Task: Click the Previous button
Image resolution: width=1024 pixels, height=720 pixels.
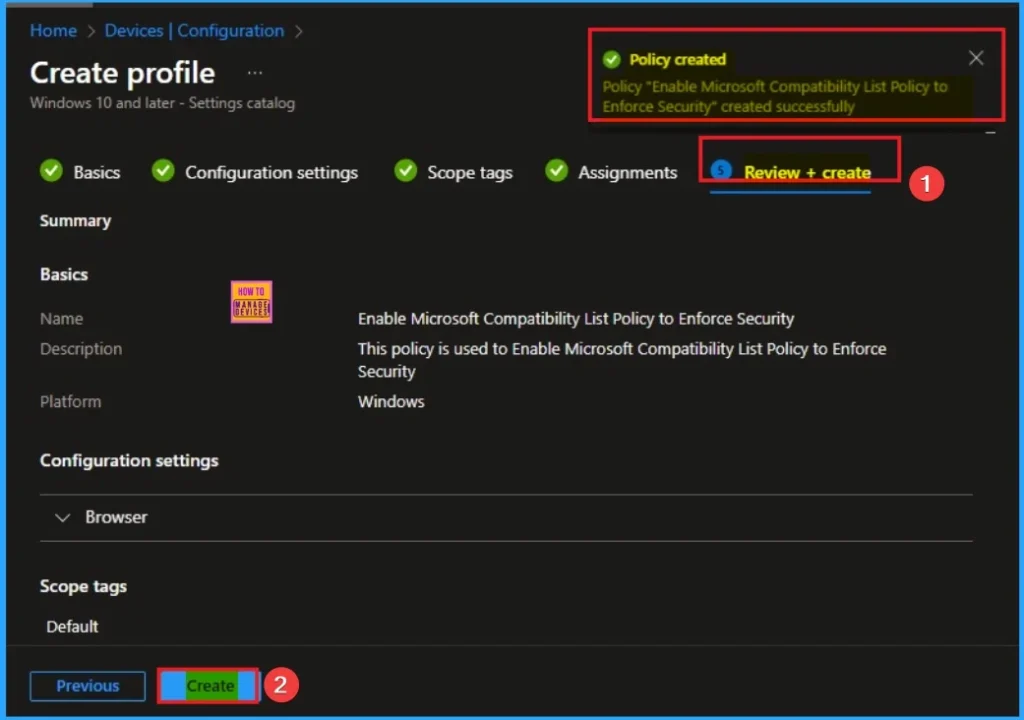Action: pyautogui.click(x=88, y=685)
